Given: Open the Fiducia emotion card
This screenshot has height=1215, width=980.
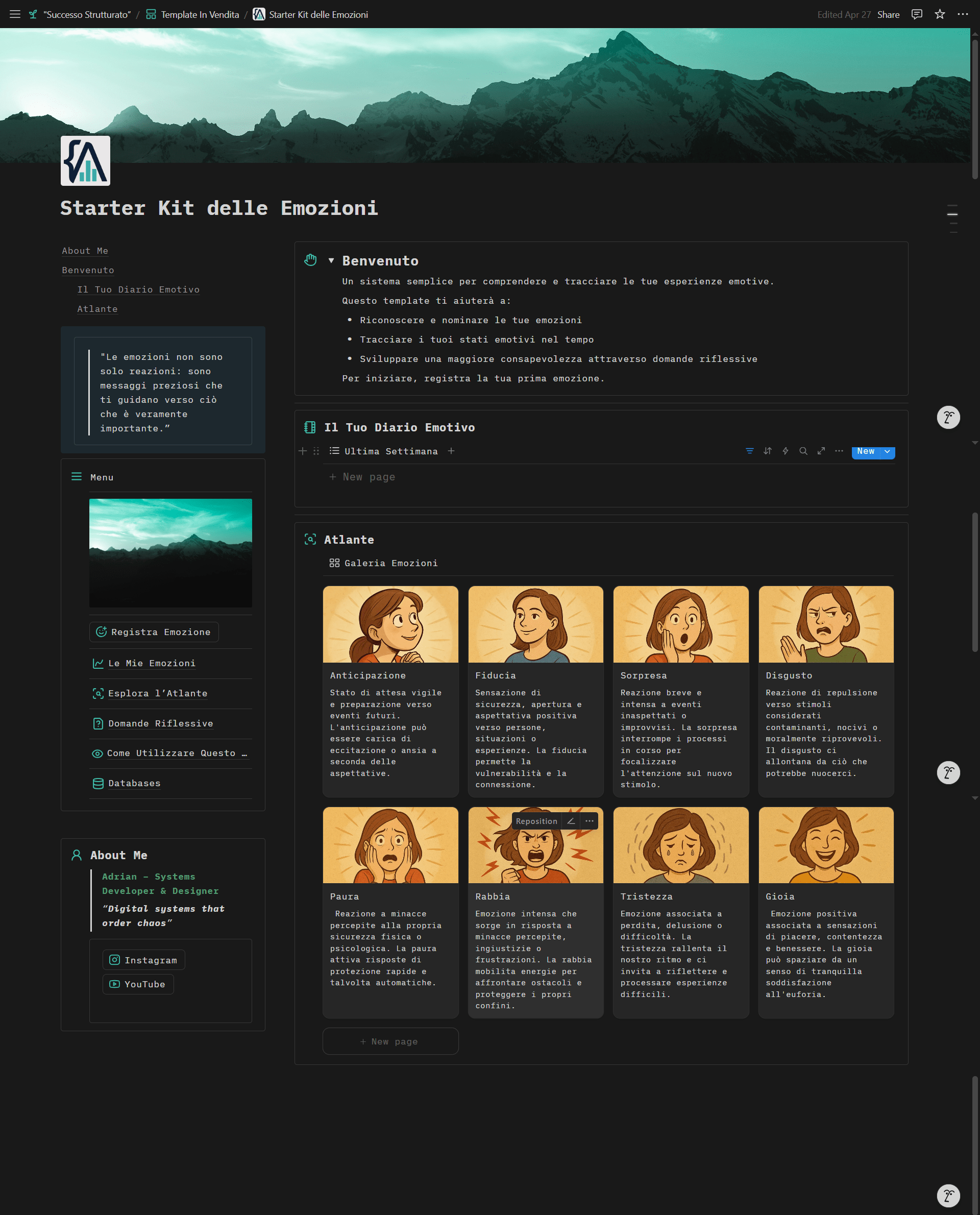Looking at the screenshot, I should click(x=536, y=691).
